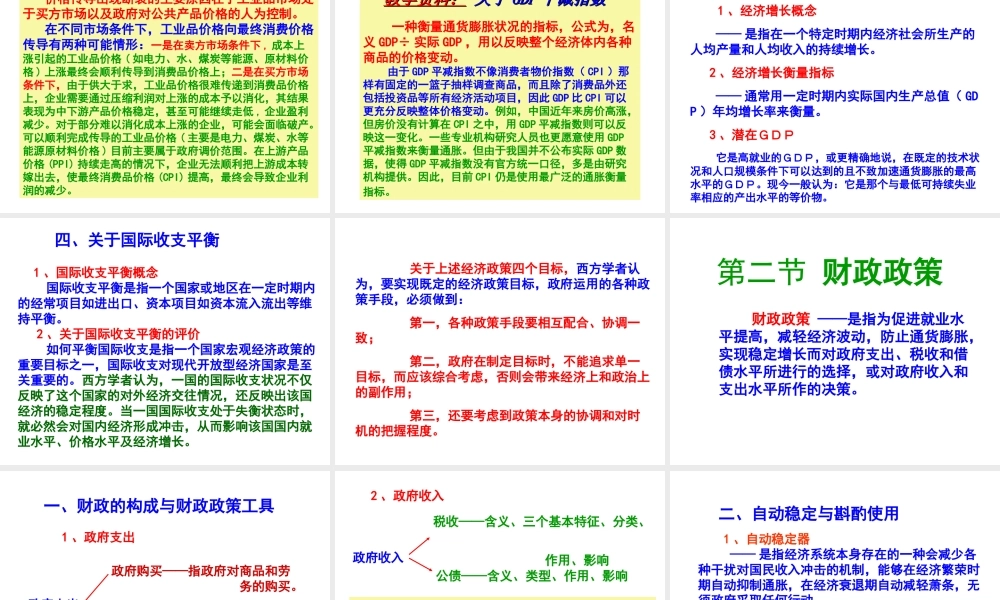Open the 经济政策四个目标 slide
Viewport: 1000px width, 600px height.
pyautogui.click(x=500, y=340)
